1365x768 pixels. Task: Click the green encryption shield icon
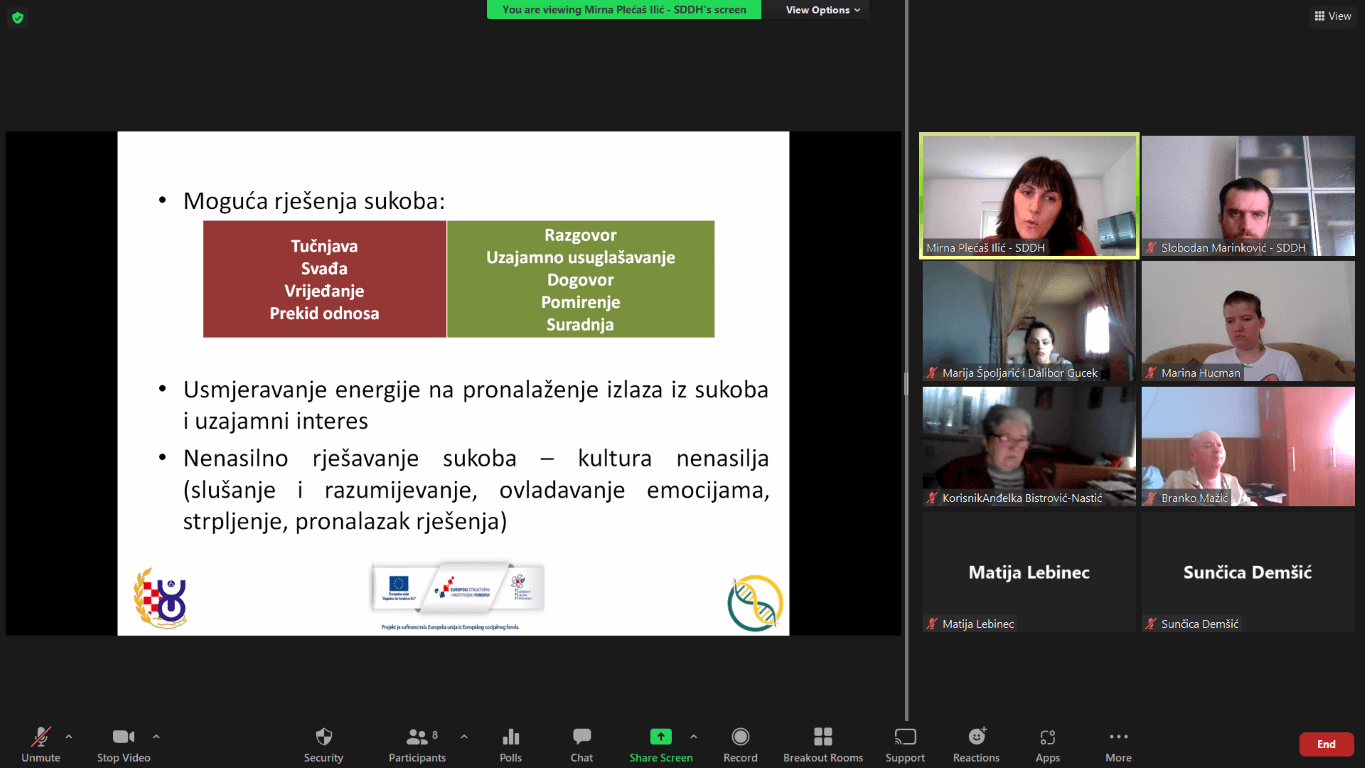[x=17, y=17]
